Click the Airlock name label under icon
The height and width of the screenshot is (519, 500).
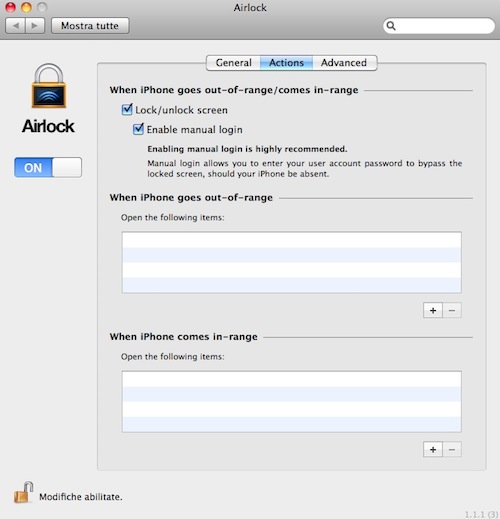[x=48, y=126]
